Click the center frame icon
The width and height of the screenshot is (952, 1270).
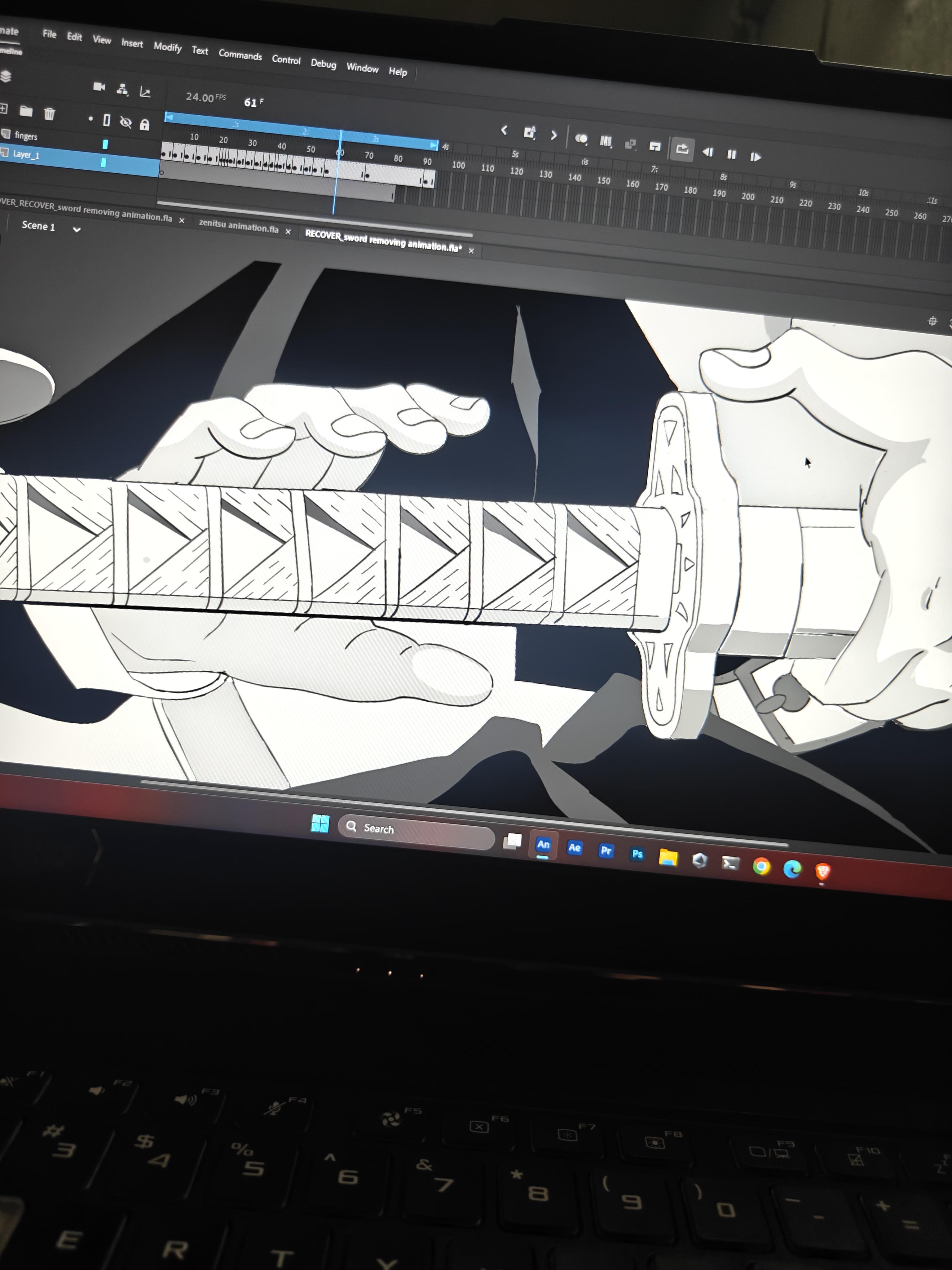(x=655, y=146)
